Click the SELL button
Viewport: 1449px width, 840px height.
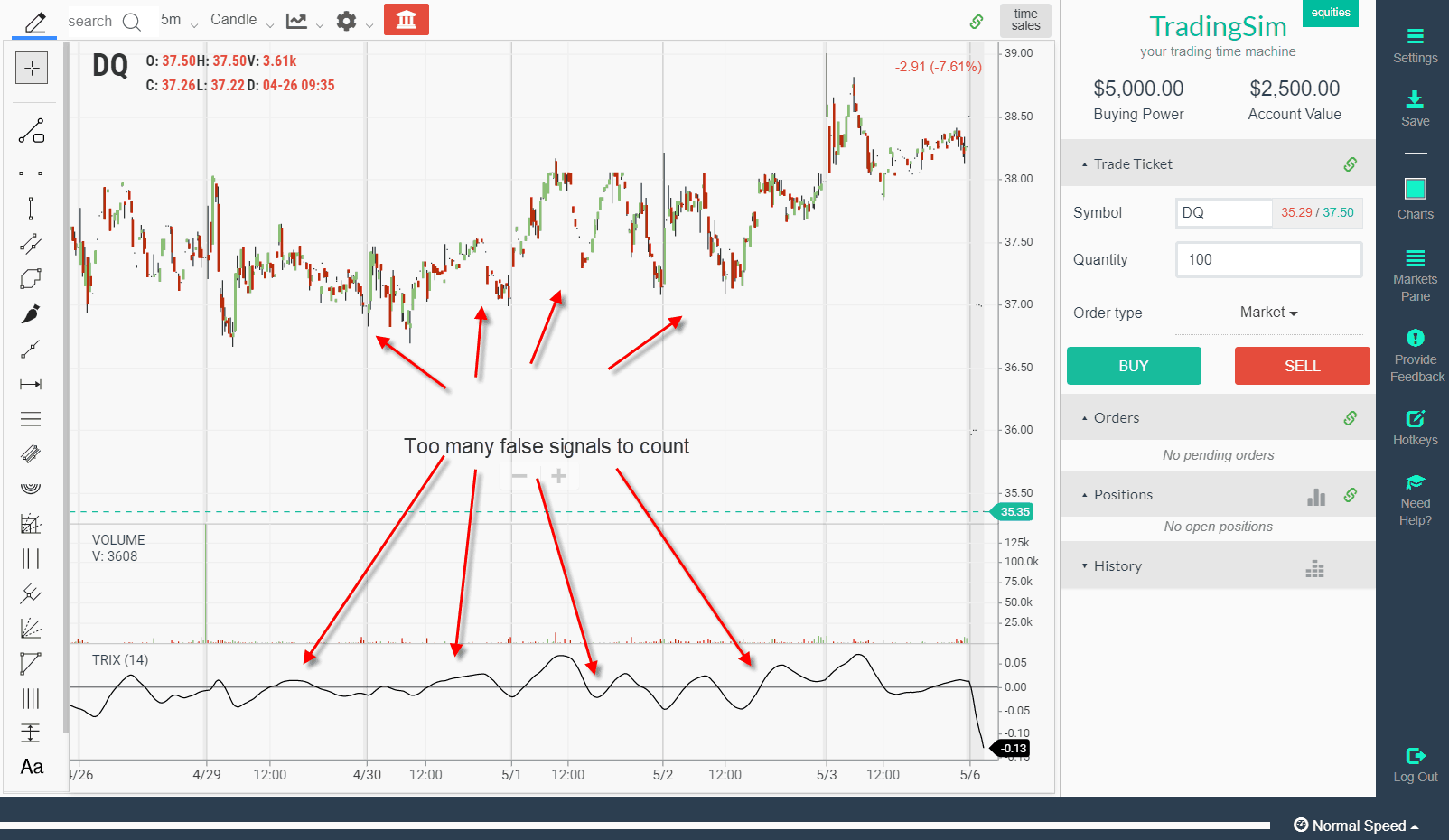click(x=1302, y=366)
